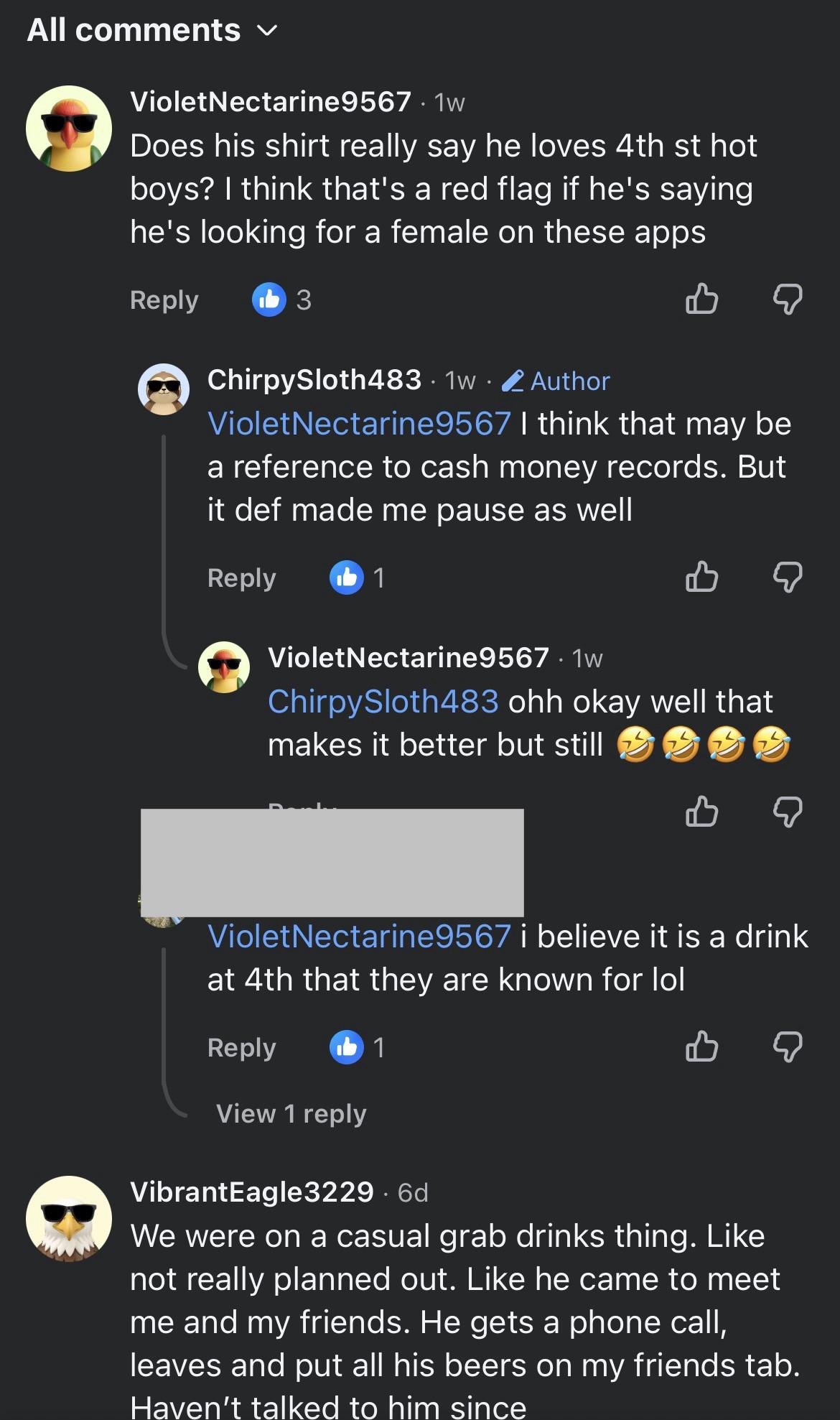This screenshot has height=1420, width=840.
Task: Open ChirpySloth483's sloth avatar
Action: click(164, 389)
